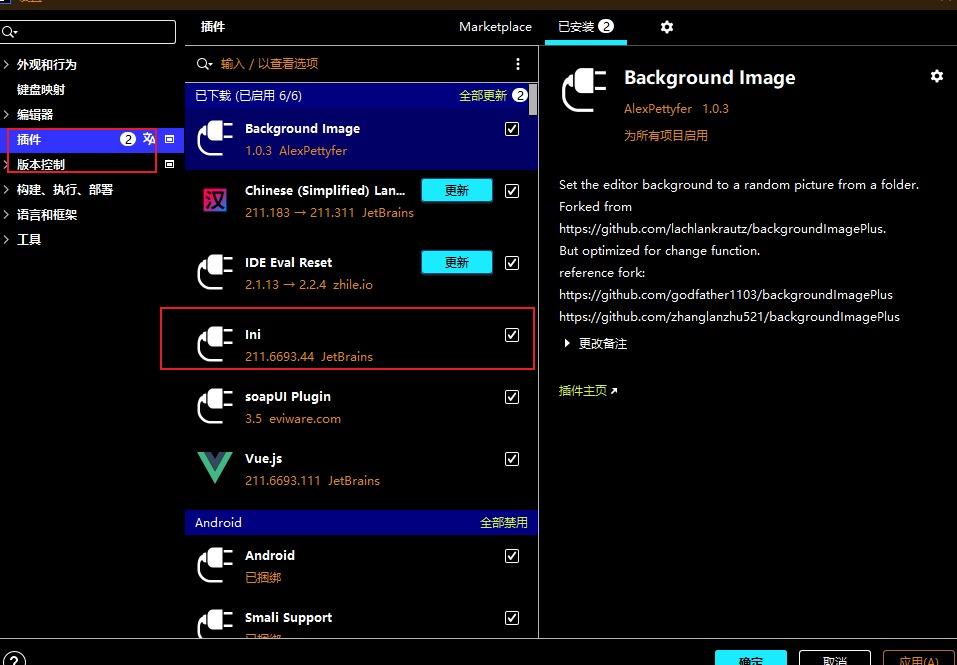The height and width of the screenshot is (665, 957).
Task: Uncheck the Android plugin checkbox
Action: click(511, 556)
